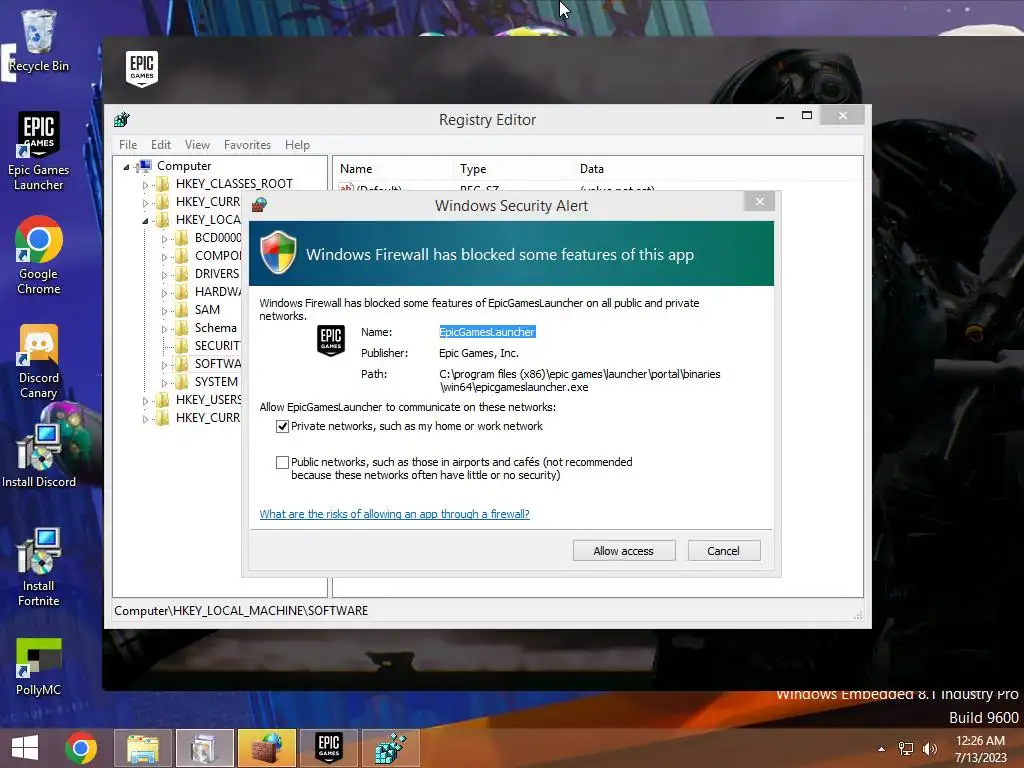The height and width of the screenshot is (768, 1024).
Task: Click the Data column header
Action: point(592,168)
